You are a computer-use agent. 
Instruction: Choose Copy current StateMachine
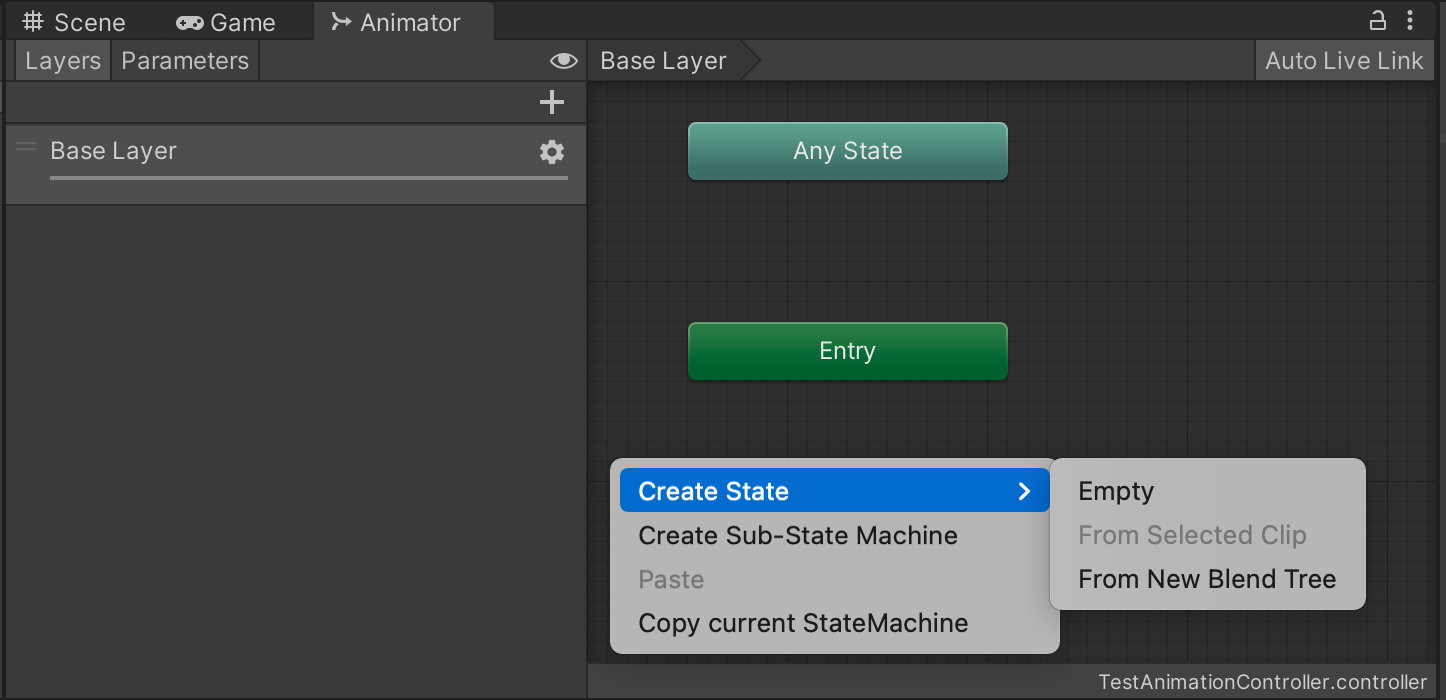click(x=803, y=623)
